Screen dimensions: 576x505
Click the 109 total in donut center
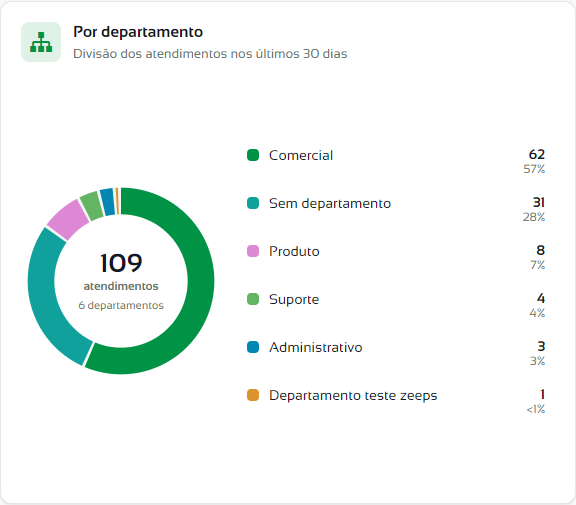coord(121,263)
